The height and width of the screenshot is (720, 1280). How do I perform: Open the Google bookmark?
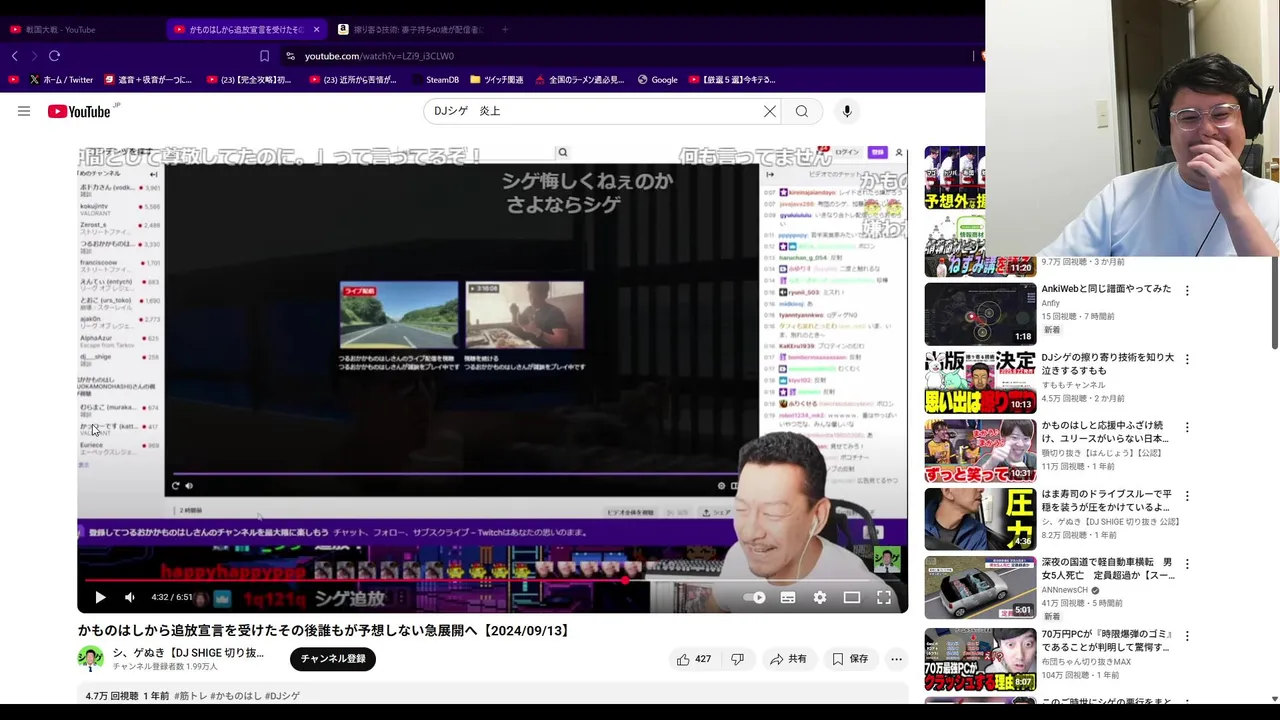point(658,80)
